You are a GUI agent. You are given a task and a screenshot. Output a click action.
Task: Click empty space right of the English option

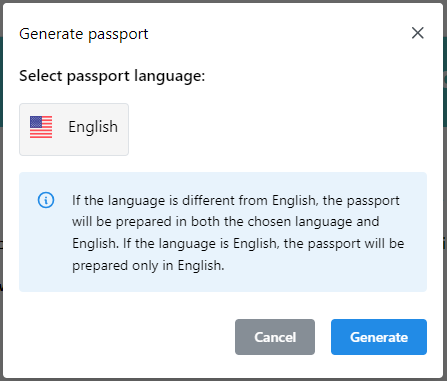click(x=277, y=129)
